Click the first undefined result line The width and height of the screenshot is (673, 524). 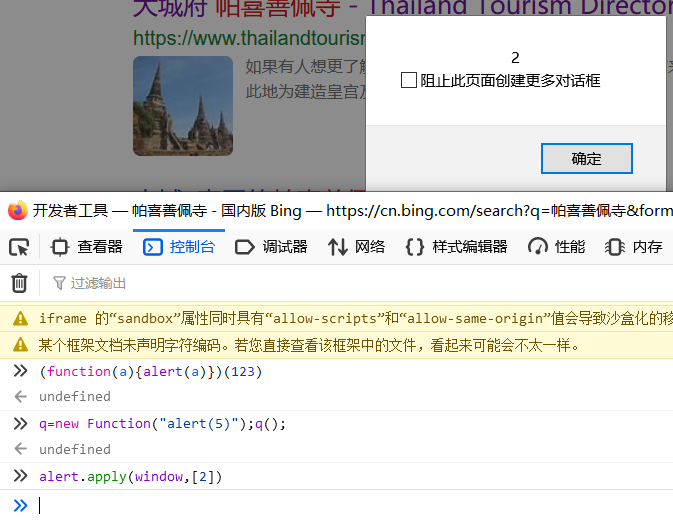click(75, 397)
